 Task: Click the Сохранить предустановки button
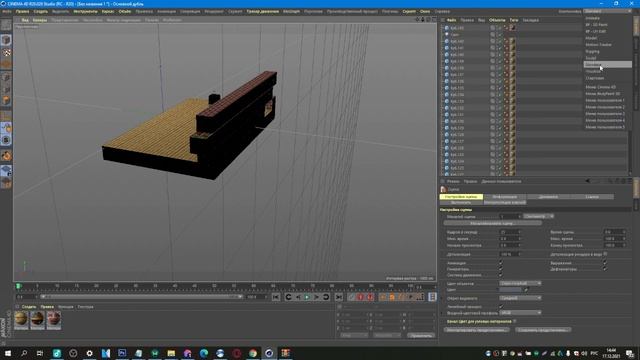542,330
